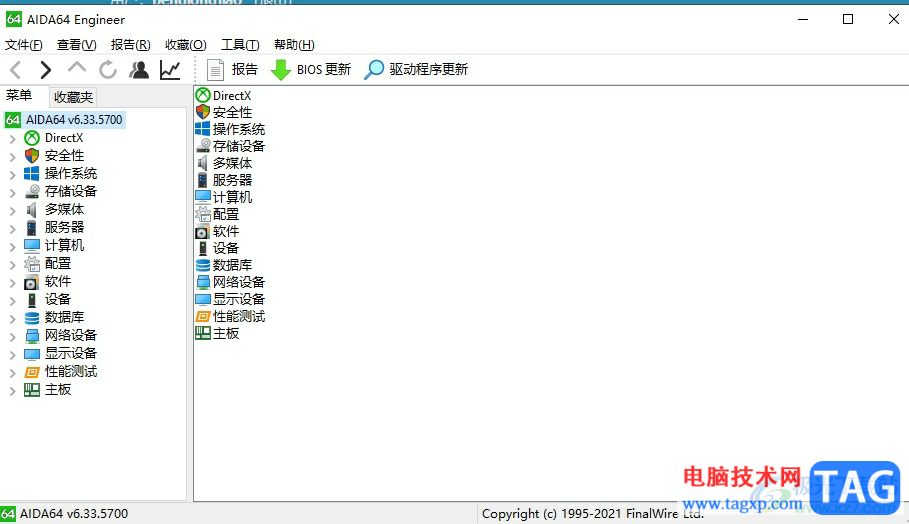Open the graph chart toolbar icon

170,70
